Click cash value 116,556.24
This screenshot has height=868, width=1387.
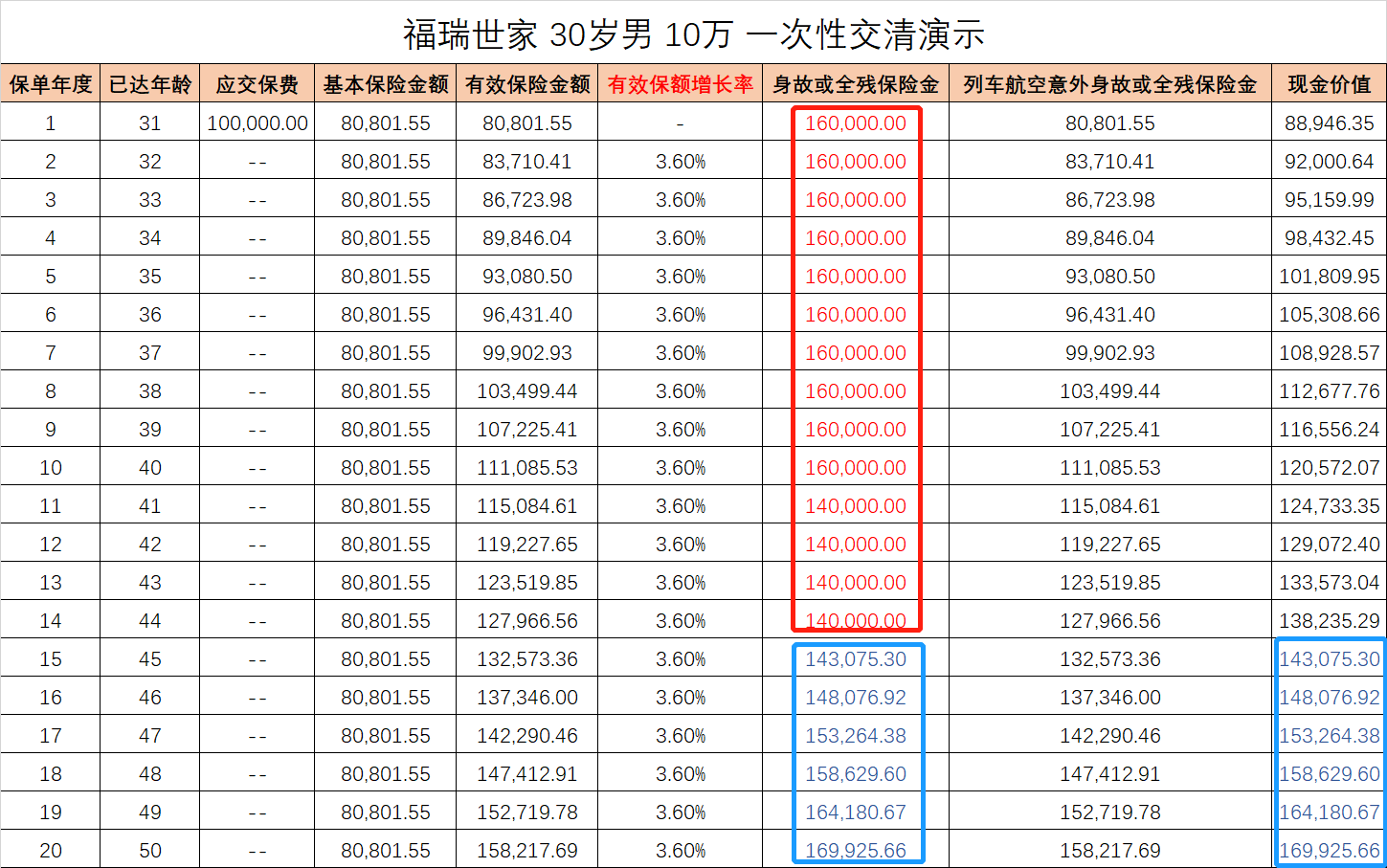click(1330, 430)
